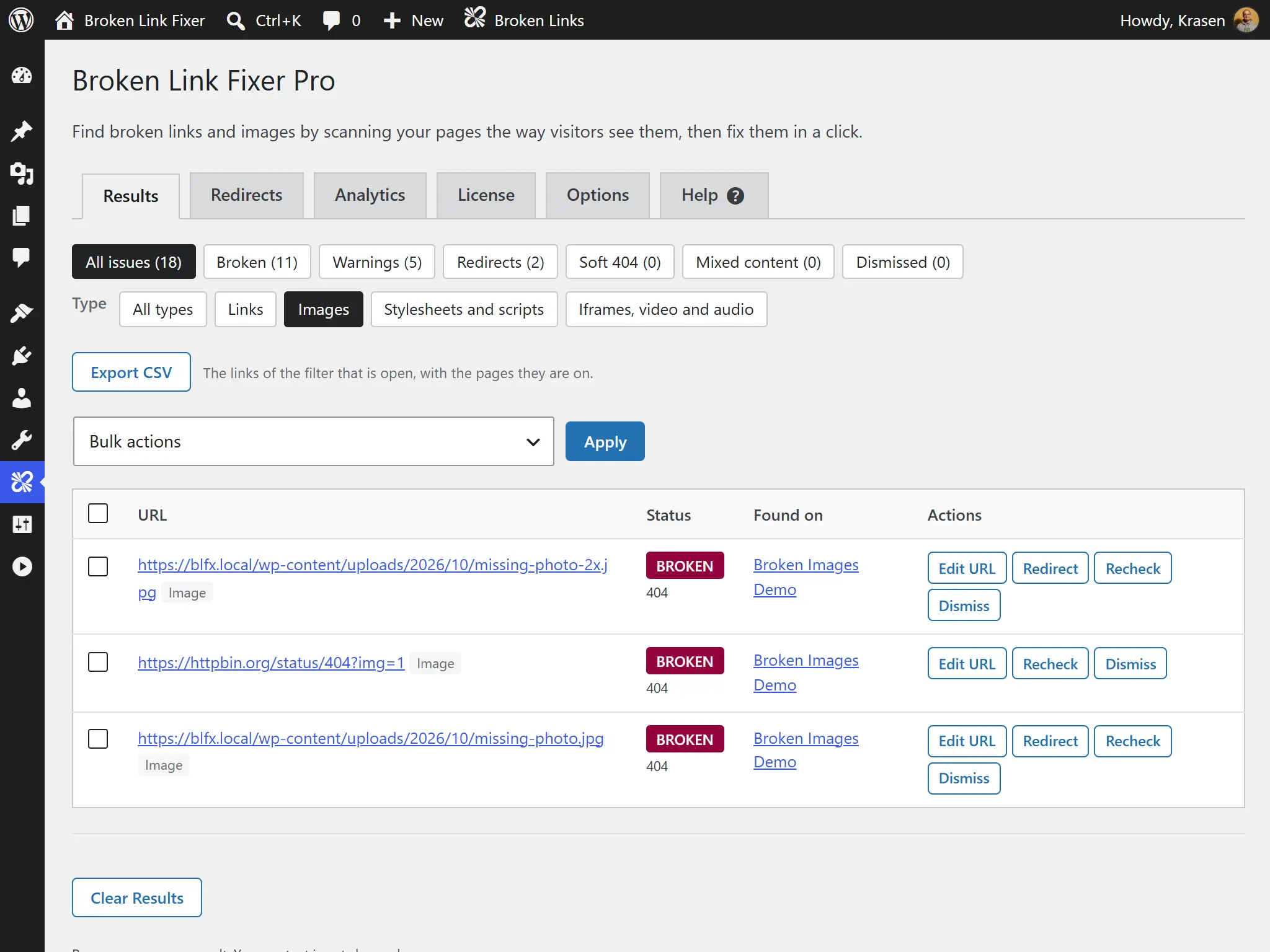The width and height of the screenshot is (1270, 952).
Task: Open Broken Links in the admin bar
Action: [x=524, y=20]
